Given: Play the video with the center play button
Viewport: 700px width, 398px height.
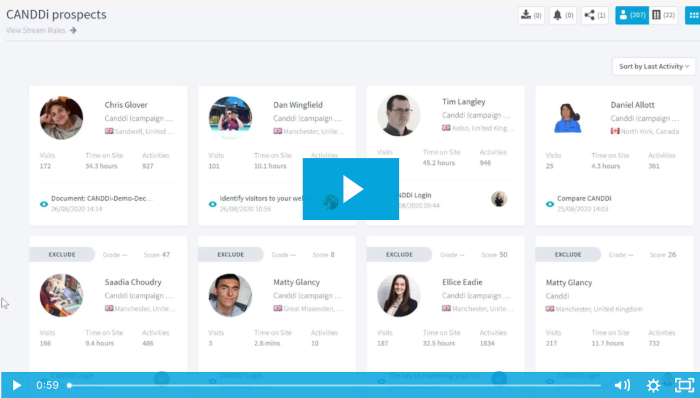Looking at the screenshot, I should coord(351,189).
